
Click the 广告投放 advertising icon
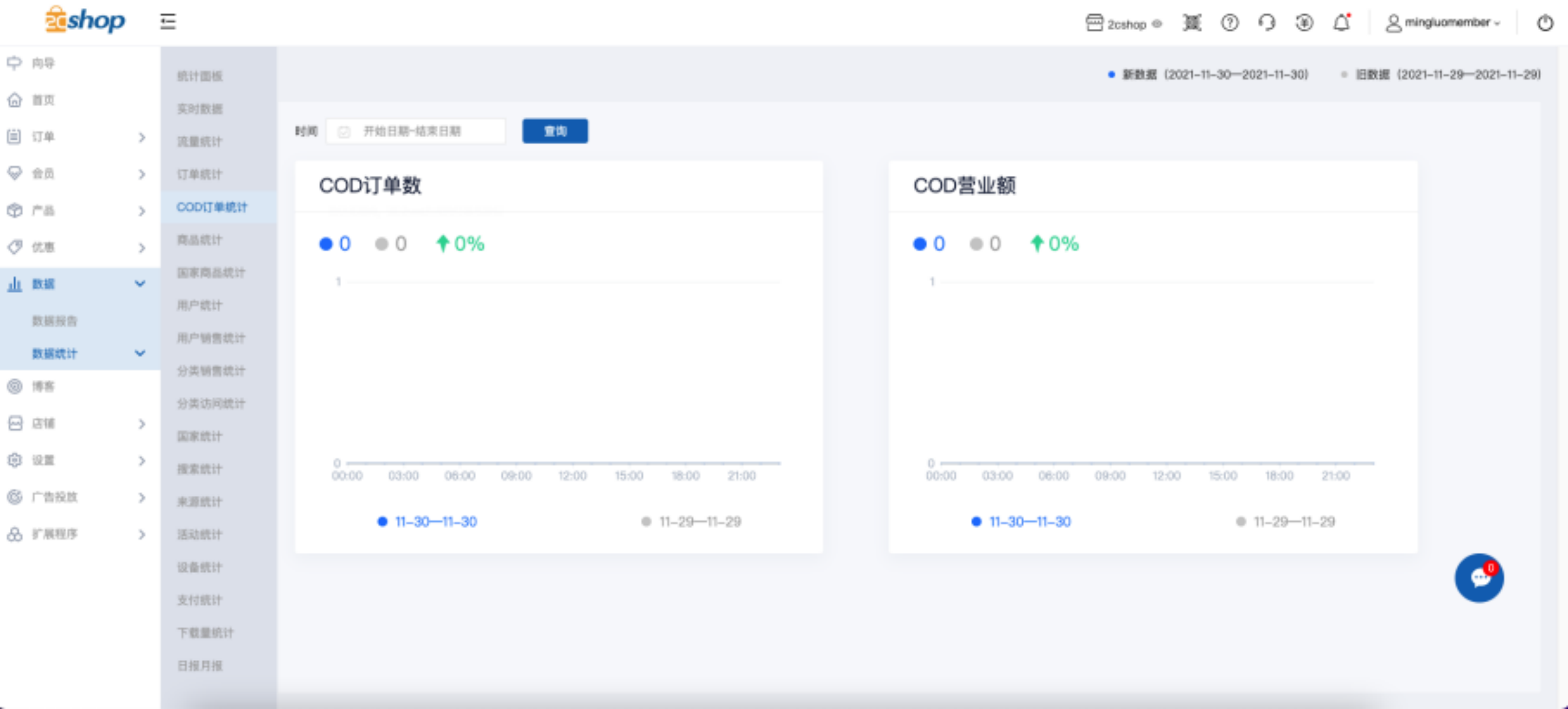point(15,496)
